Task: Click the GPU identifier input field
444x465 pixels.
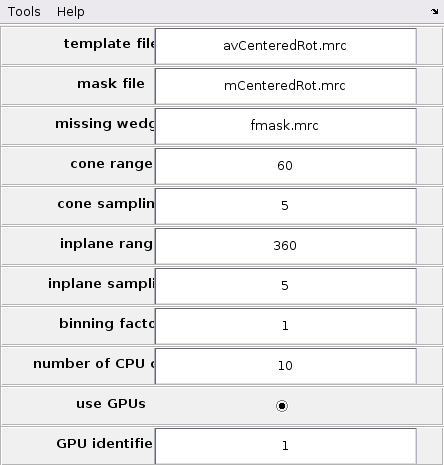Action: coord(286,446)
